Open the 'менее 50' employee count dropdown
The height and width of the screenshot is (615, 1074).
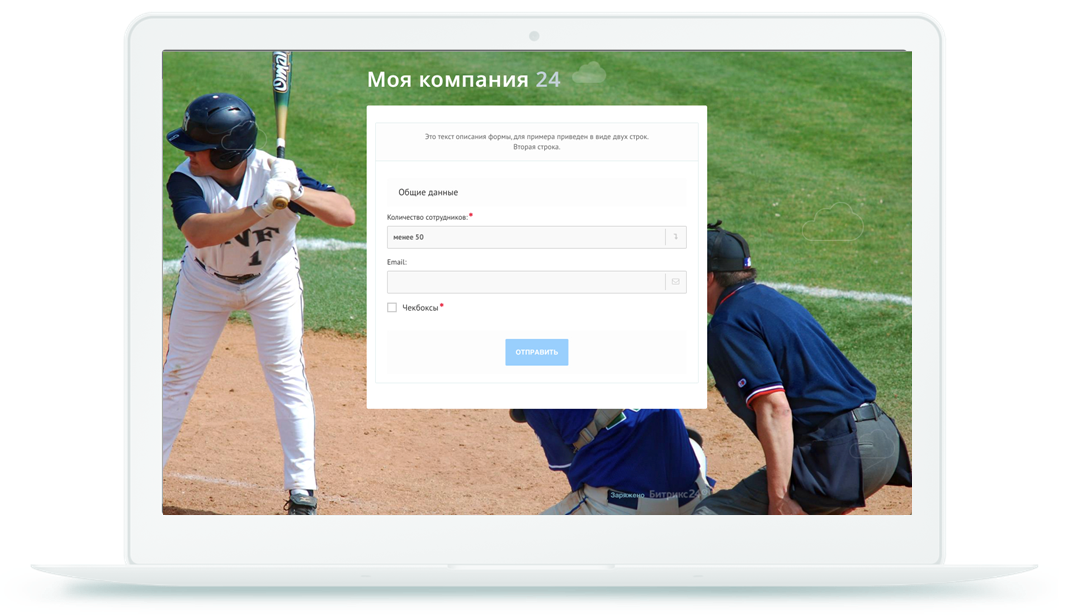click(x=525, y=237)
